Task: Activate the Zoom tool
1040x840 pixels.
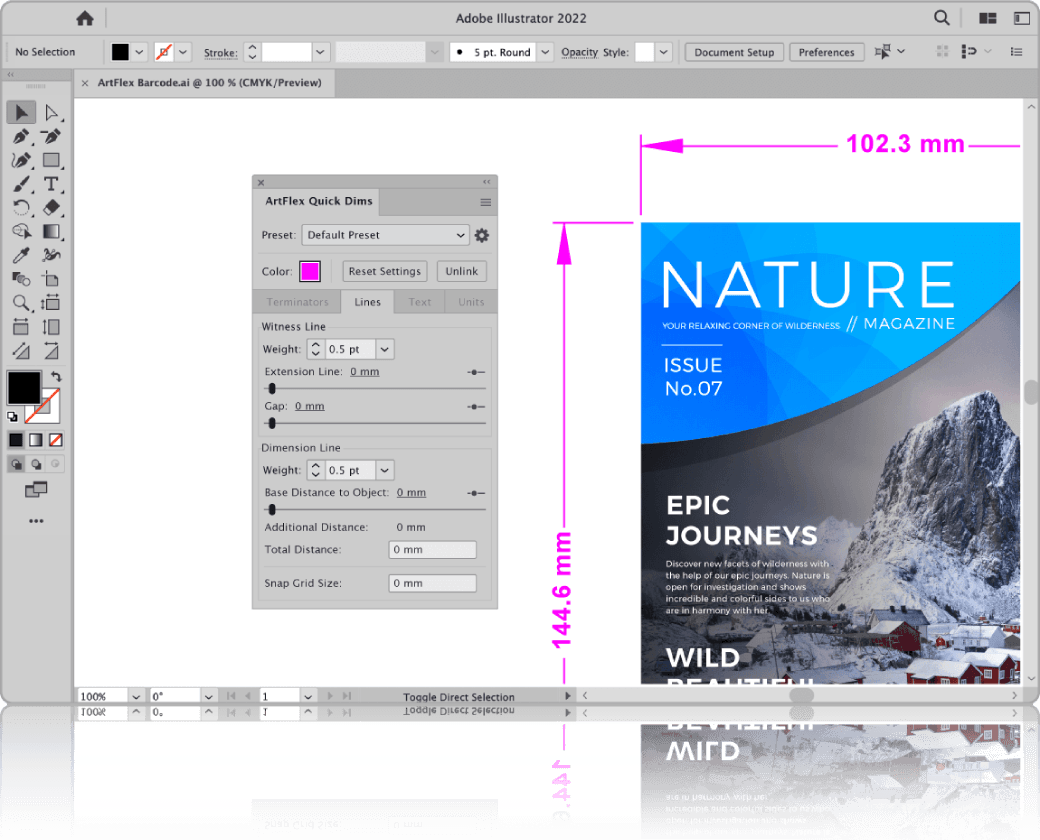Action: tap(21, 303)
